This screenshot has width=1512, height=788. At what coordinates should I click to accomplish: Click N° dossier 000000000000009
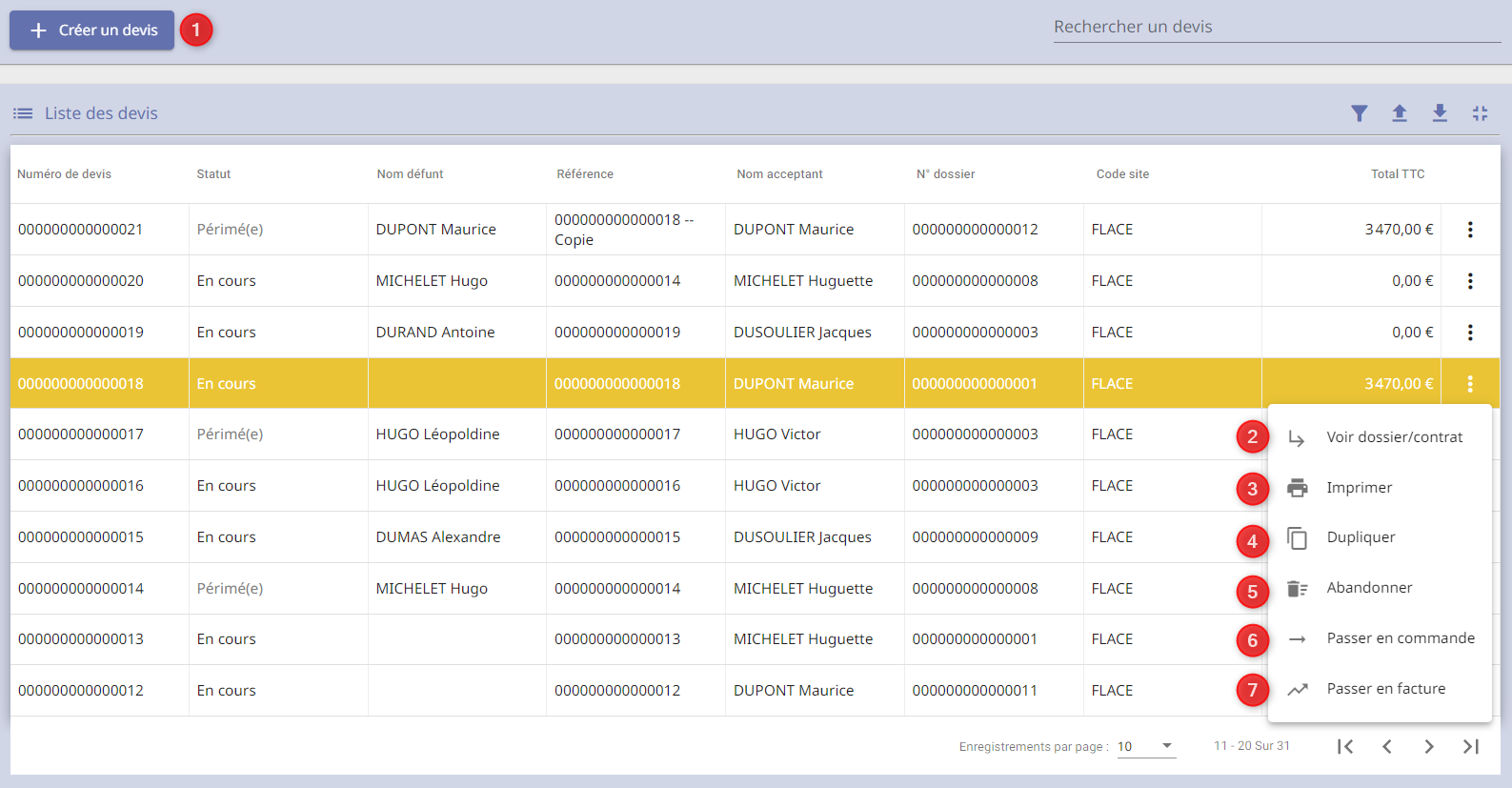point(976,537)
